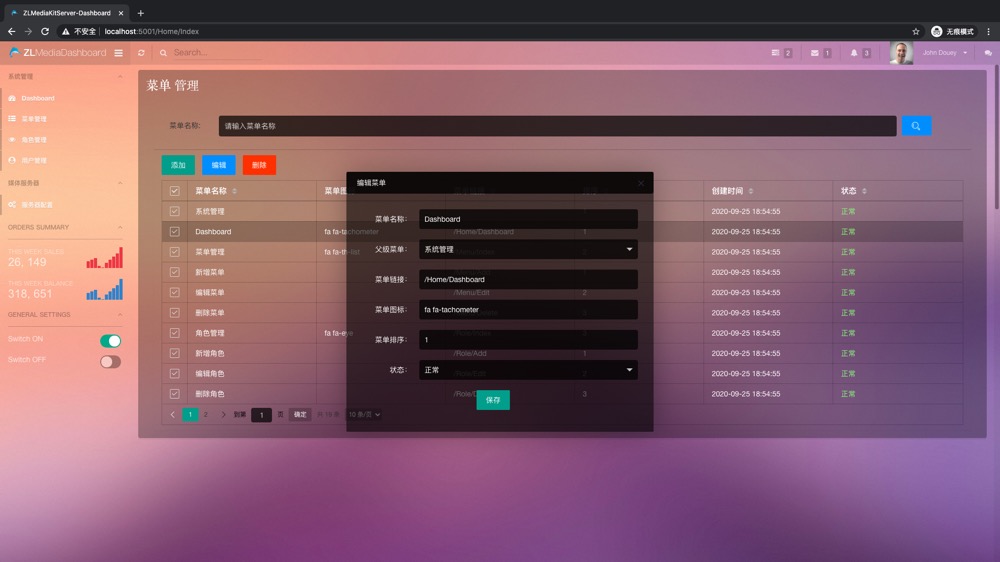This screenshot has width=1000, height=562.
Task: Uncheck the Dashboard row checkbox
Action: [174, 232]
